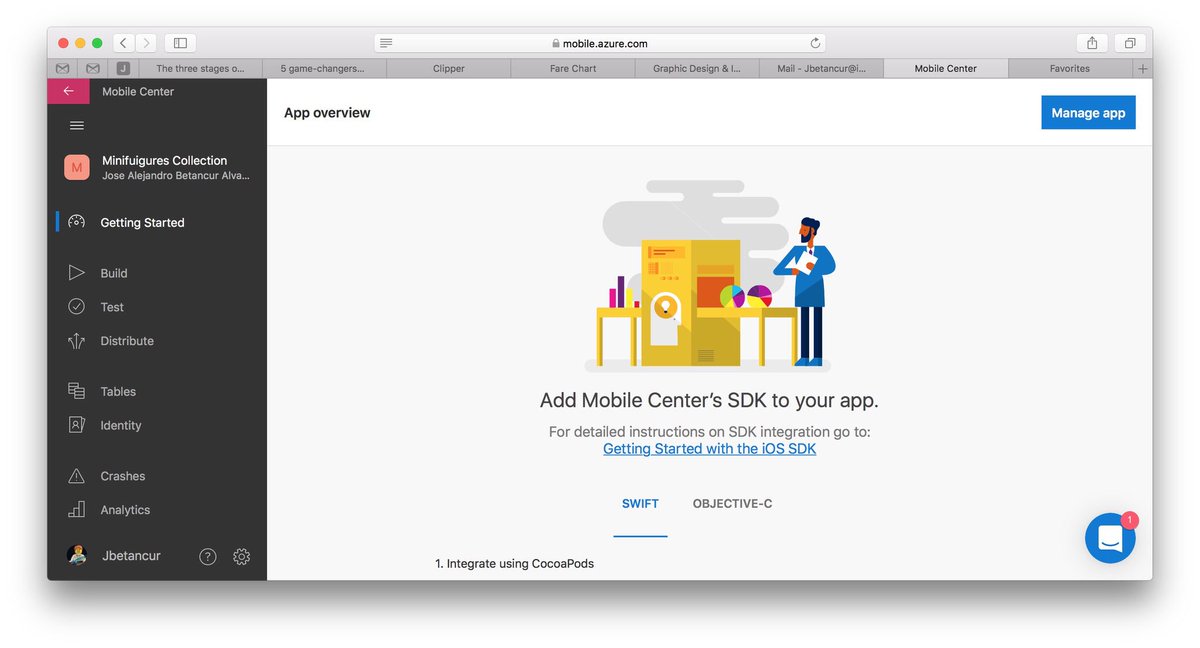Click the Tables icon
The height and width of the screenshot is (648, 1200).
click(76, 391)
